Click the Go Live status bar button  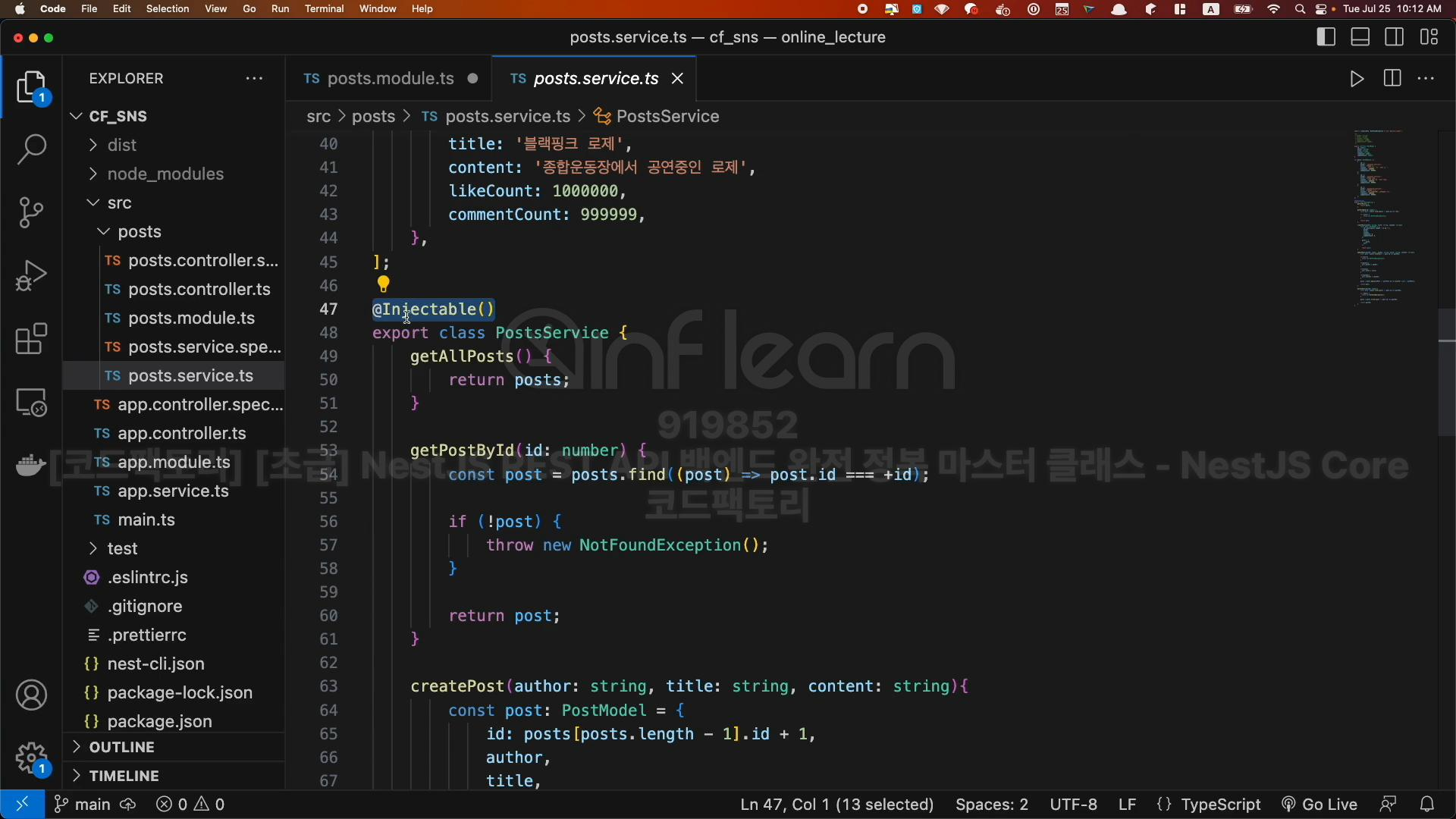coord(1319,805)
